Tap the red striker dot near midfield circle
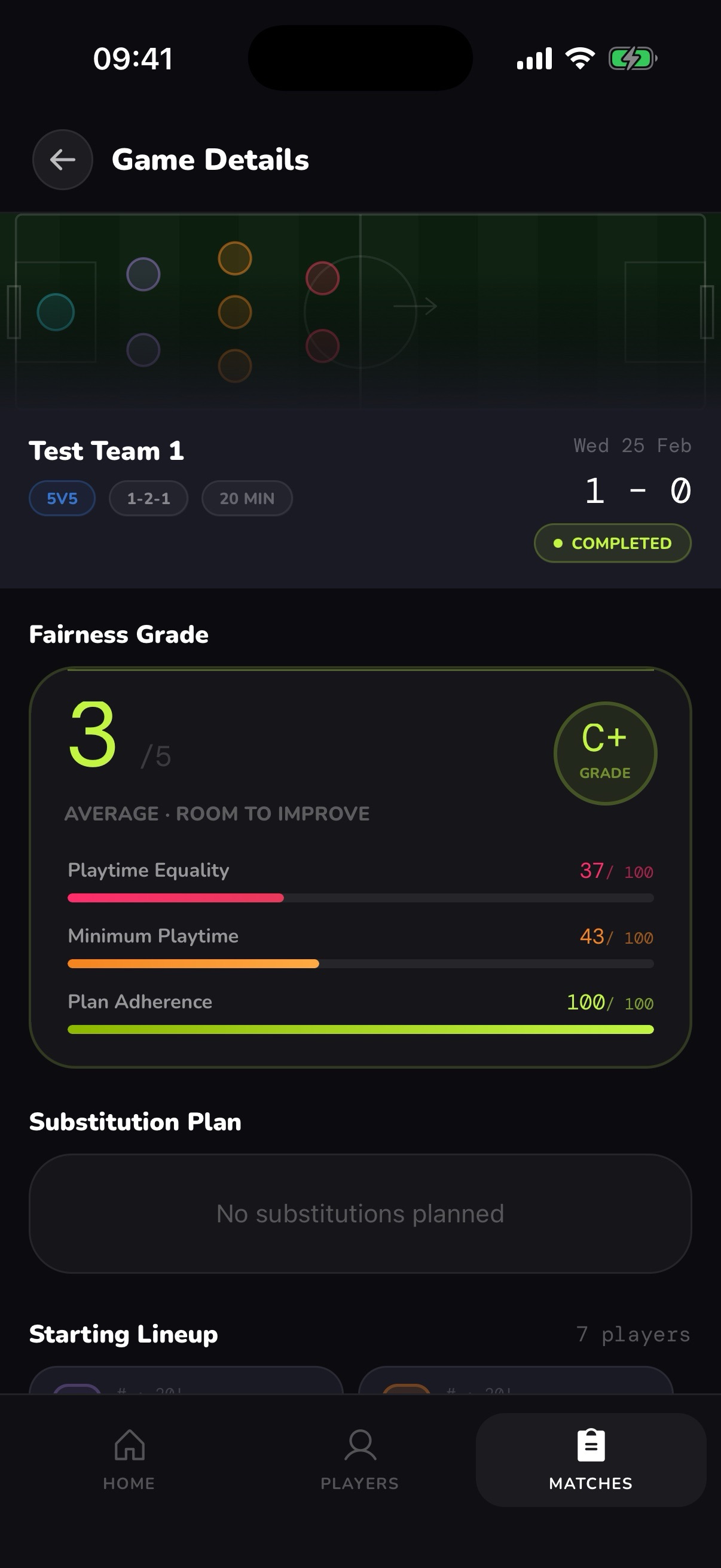Viewport: 721px width, 1568px height. click(323, 277)
